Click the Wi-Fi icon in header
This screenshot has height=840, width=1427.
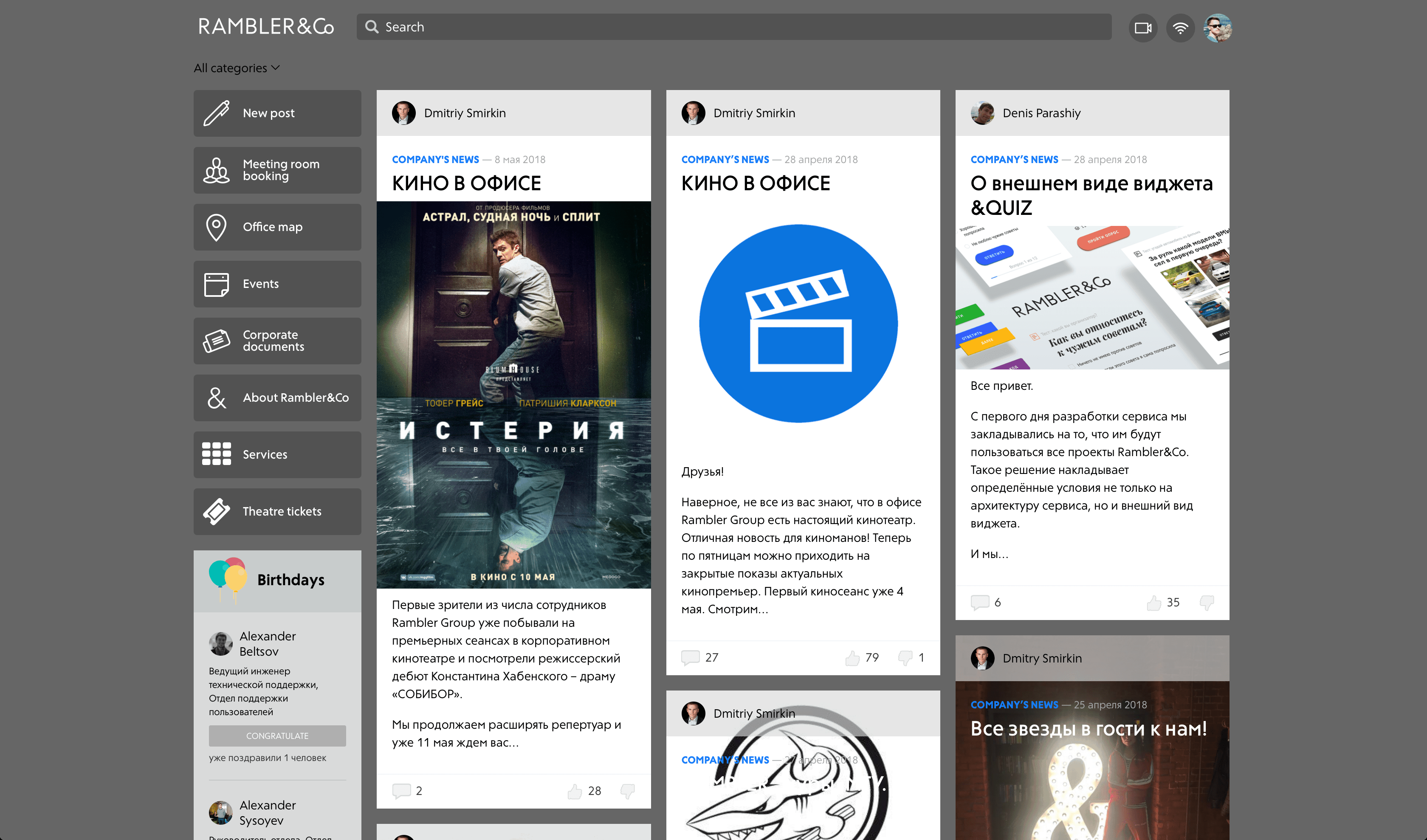pos(1180,28)
